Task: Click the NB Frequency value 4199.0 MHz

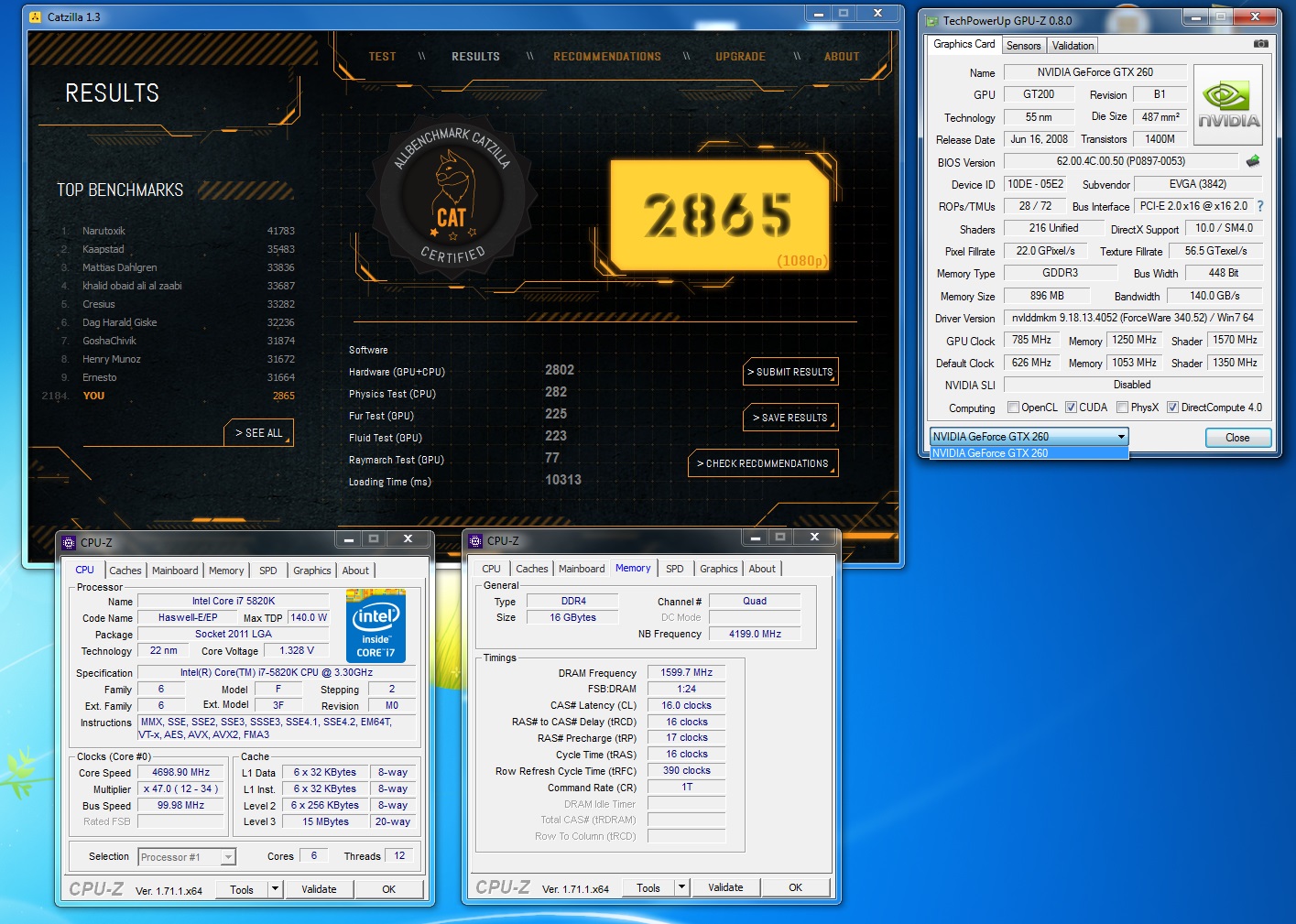Action: pos(755,634)
